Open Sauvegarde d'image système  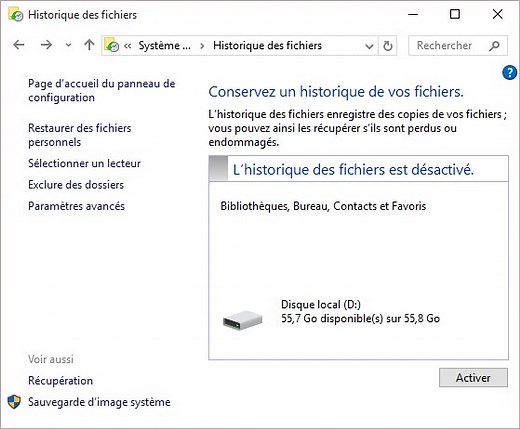click(x=99, y=402)
